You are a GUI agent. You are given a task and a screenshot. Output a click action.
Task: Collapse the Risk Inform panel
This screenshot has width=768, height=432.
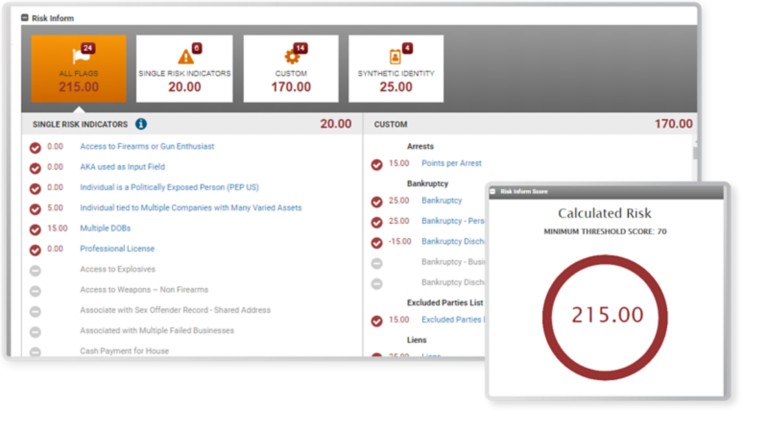[x=24, y=18]
